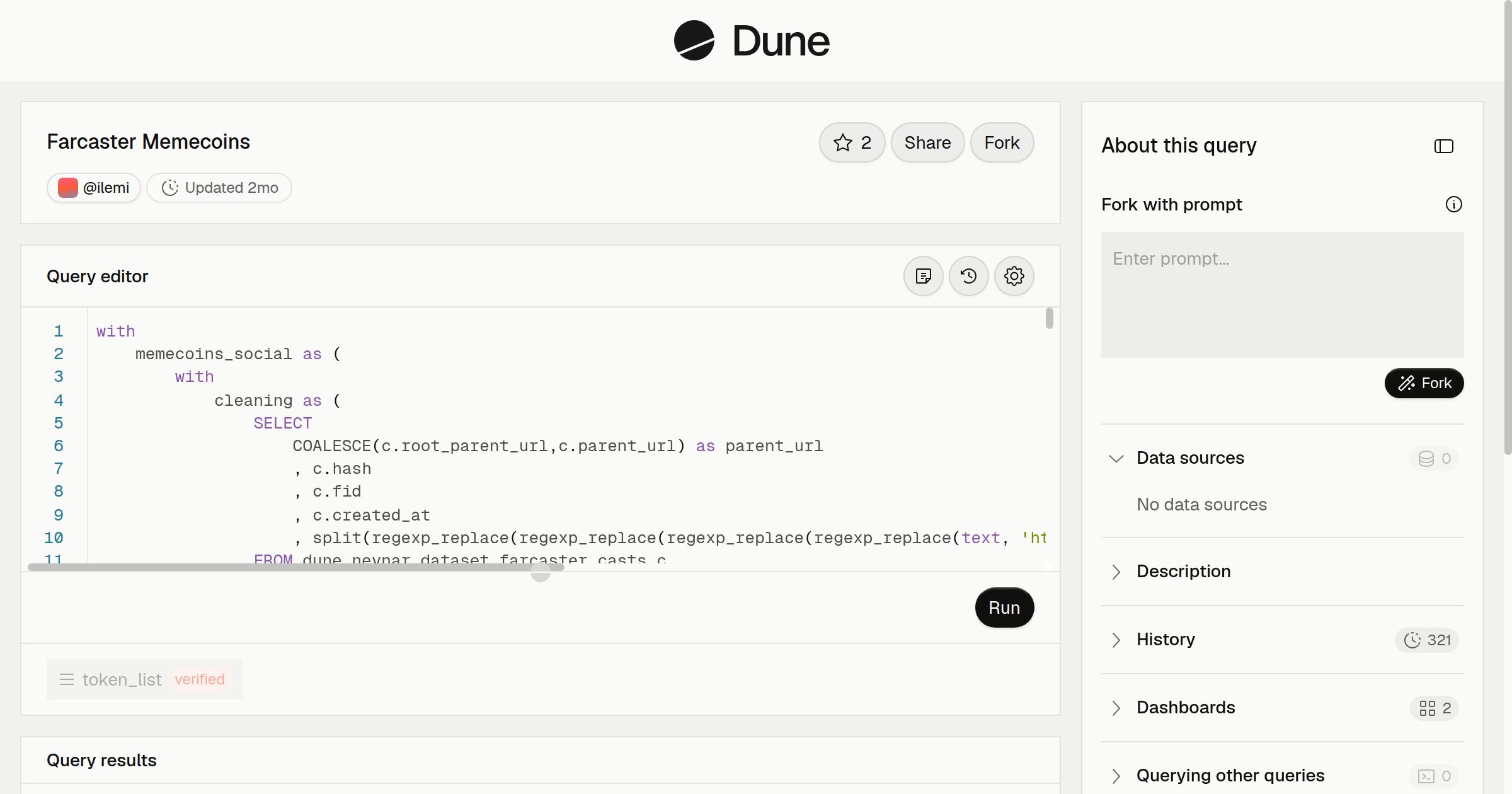Viewport: 1512px width, 794px height.
Task: Click the black Fork with prompt button
Action: pos(1424,383)
